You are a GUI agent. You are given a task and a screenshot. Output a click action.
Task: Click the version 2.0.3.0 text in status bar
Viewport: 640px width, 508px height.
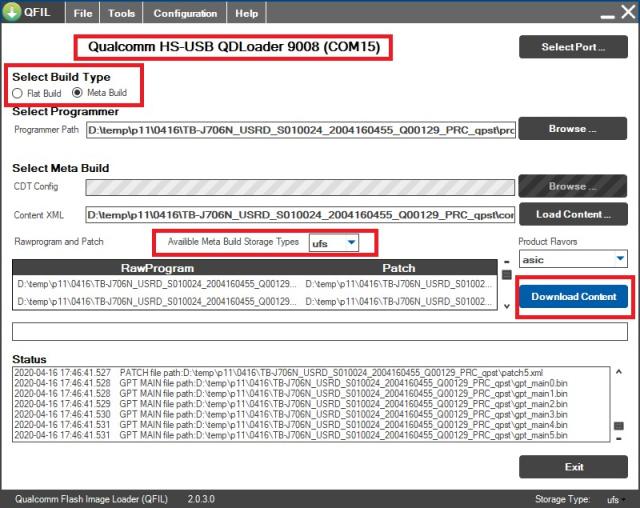(x=201, y=499)
